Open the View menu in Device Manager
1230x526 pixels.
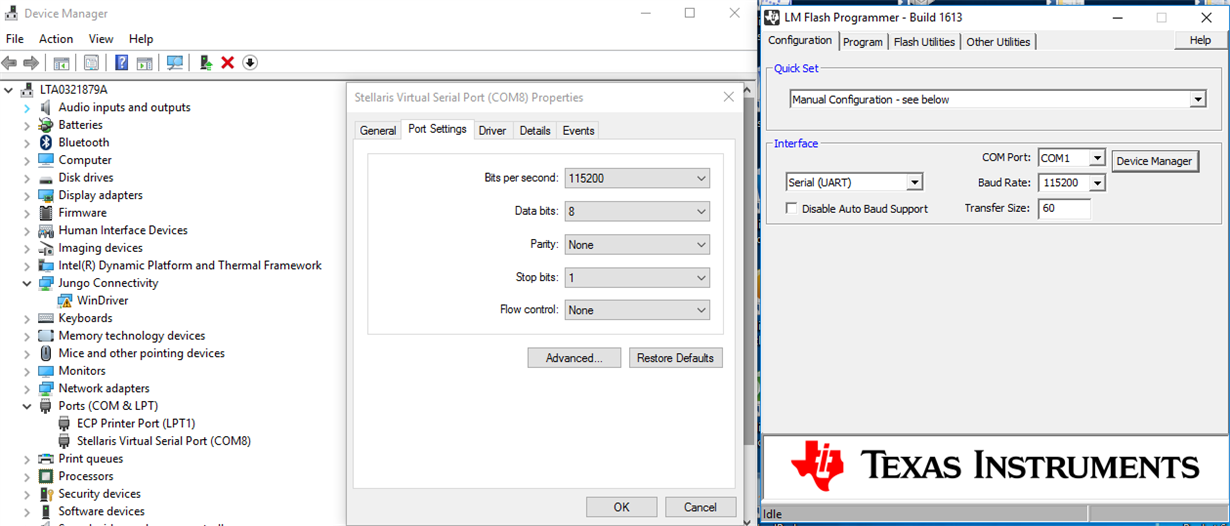(101, 39)
